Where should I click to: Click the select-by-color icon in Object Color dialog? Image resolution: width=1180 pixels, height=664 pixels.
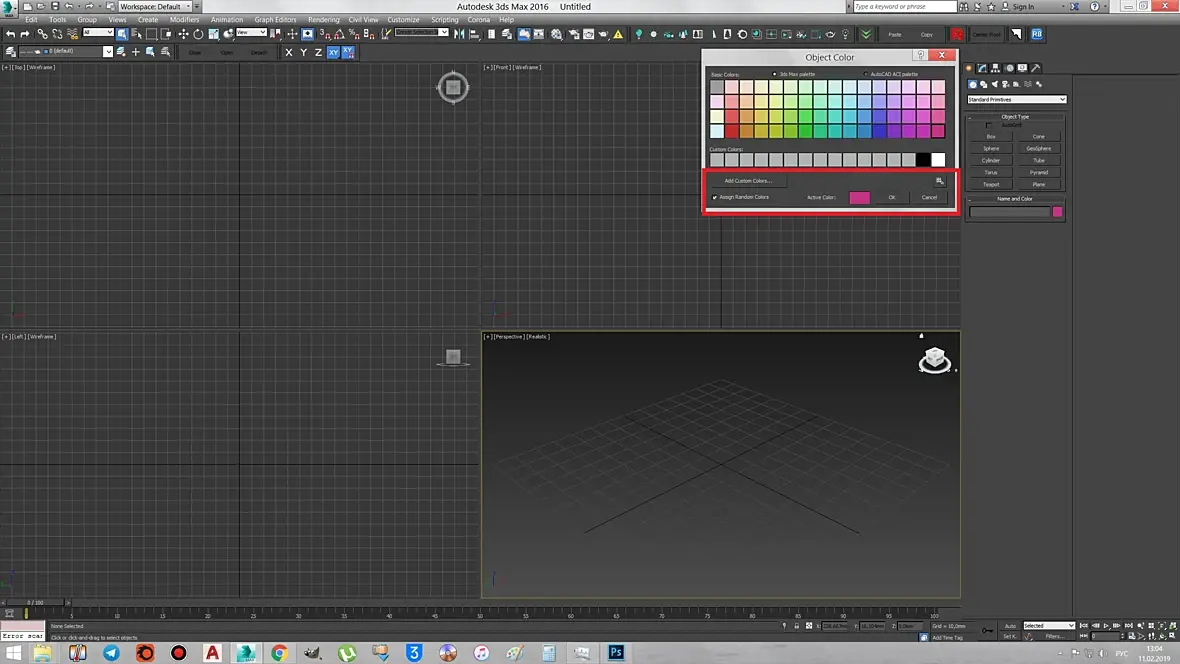939,181
